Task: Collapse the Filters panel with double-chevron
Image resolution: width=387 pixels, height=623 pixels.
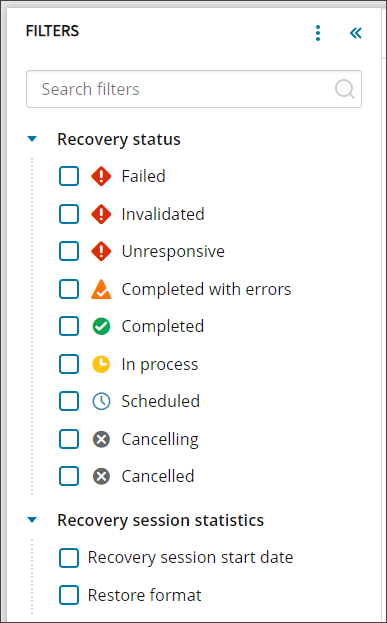Action: coord(356,33)
